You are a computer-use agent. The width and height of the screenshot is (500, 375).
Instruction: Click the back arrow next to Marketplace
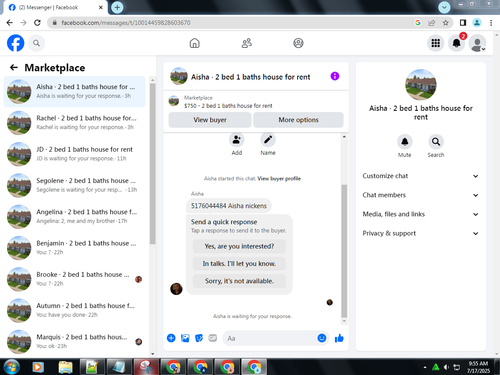pos(14,68)
